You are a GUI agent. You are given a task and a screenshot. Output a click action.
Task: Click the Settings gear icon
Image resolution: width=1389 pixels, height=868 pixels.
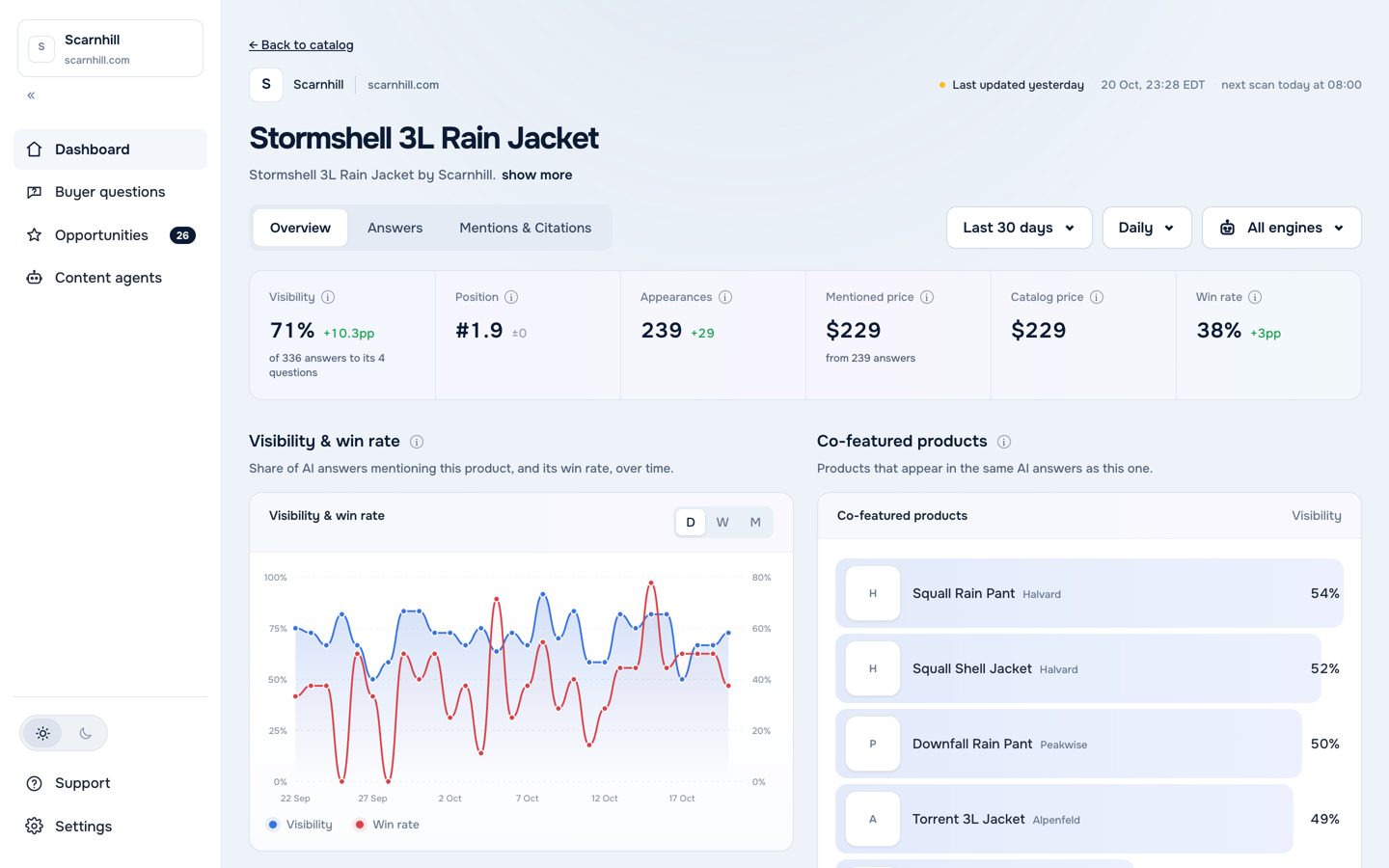[x=35, y=827]
